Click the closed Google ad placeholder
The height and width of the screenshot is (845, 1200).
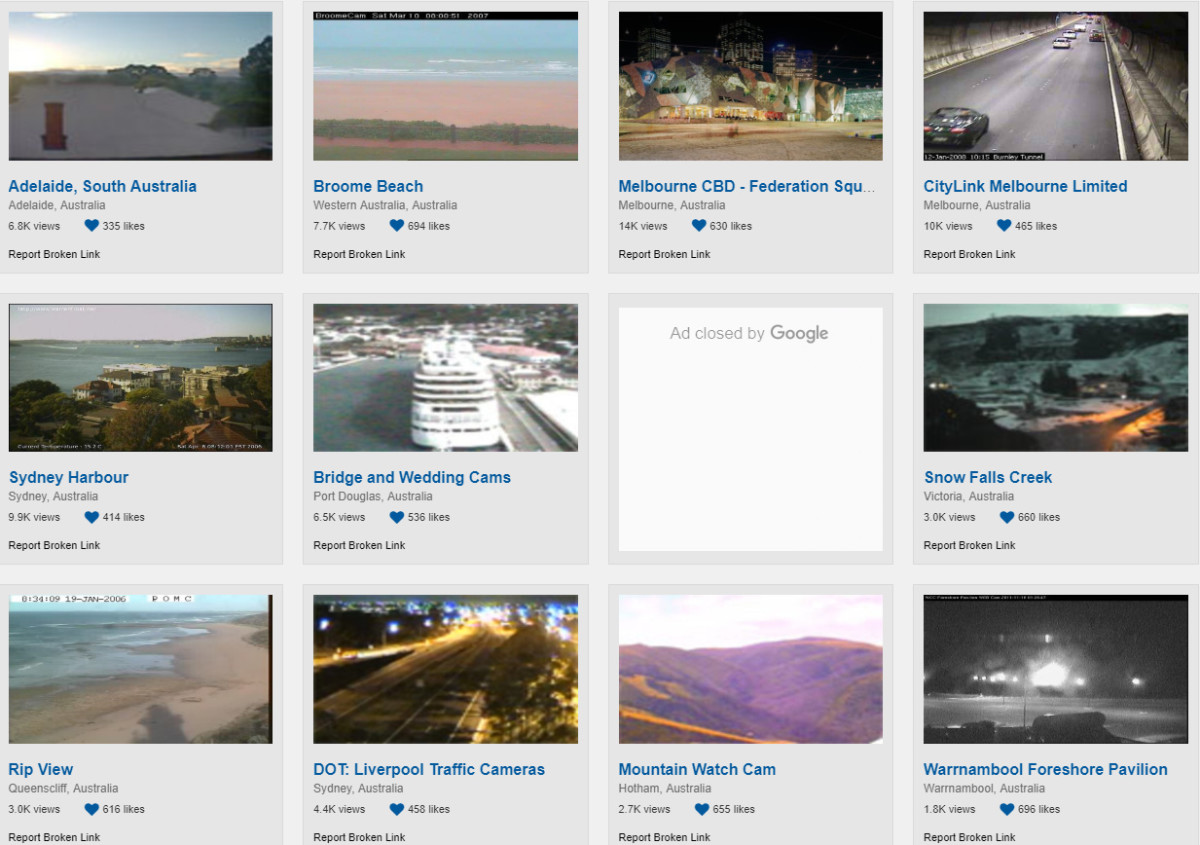(x=750, y=429)
